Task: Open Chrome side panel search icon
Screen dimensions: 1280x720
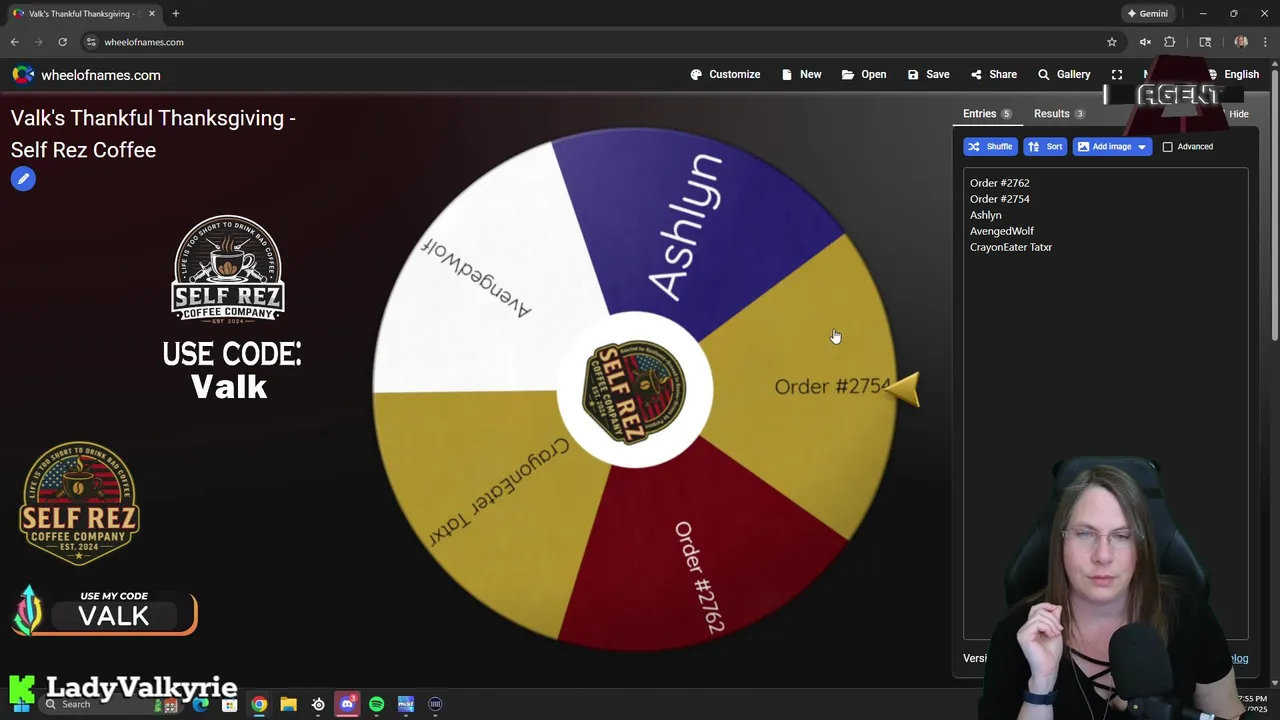Action: (1205, 42)
